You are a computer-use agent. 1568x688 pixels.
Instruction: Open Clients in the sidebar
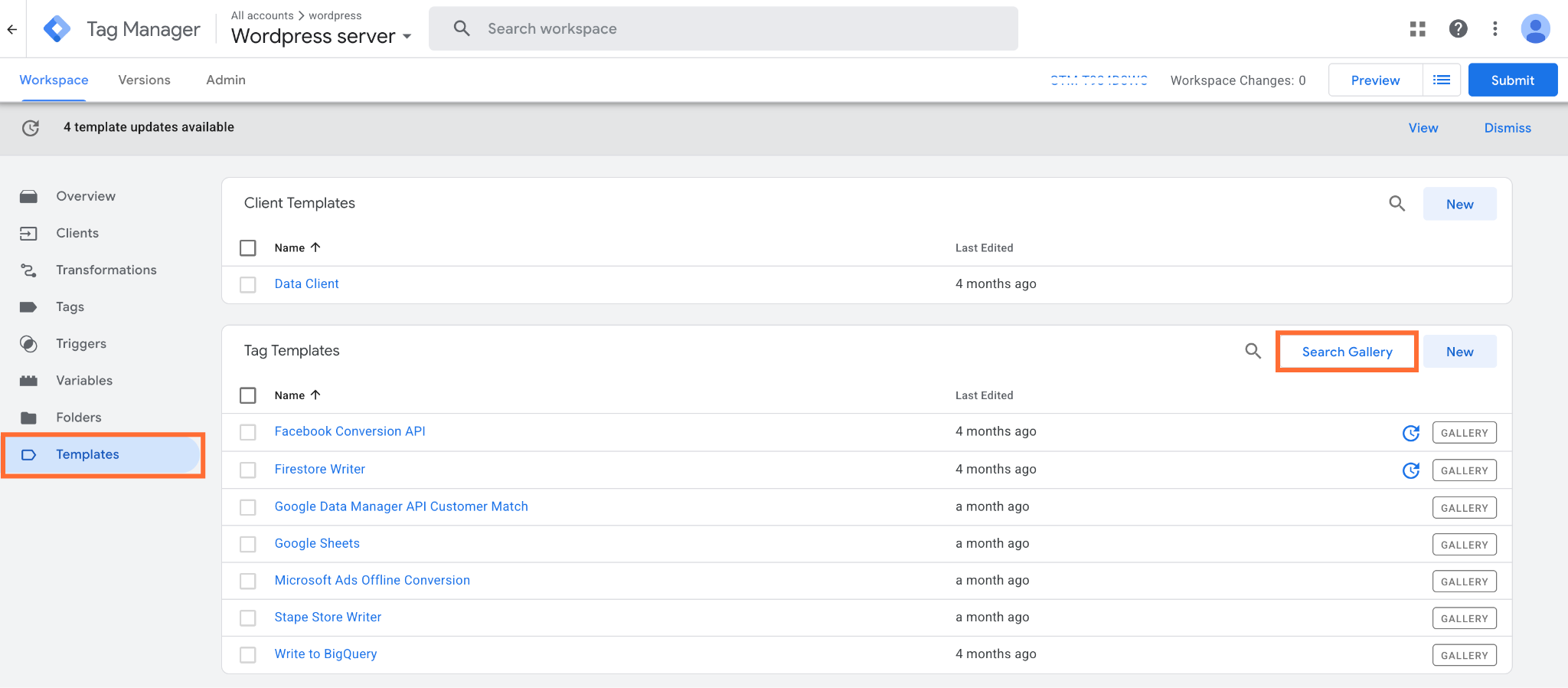[77, 233]
